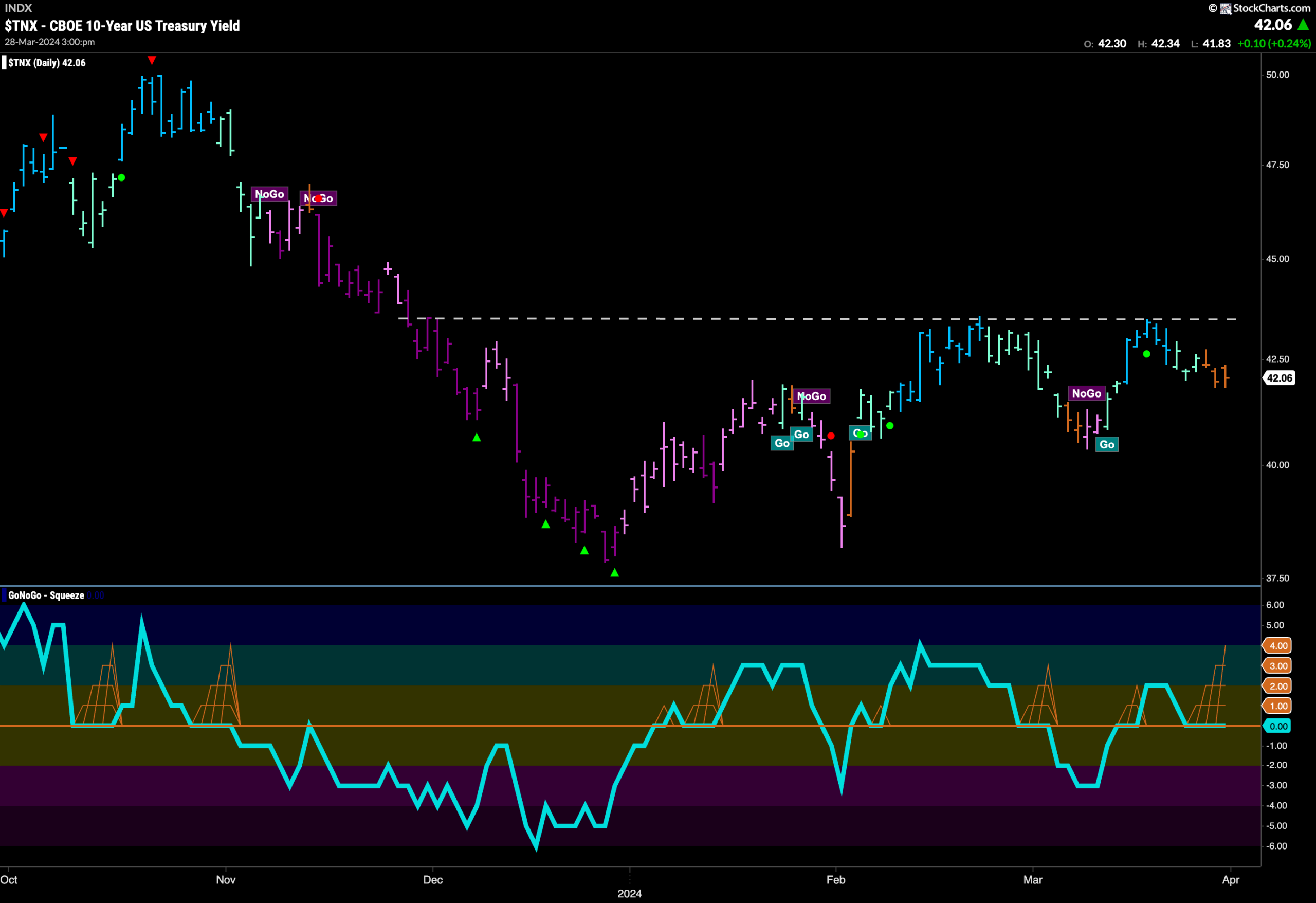Click the Dec marker on the time axis
This screenshot has height=903, width=1316.
[x=433, y=880]
